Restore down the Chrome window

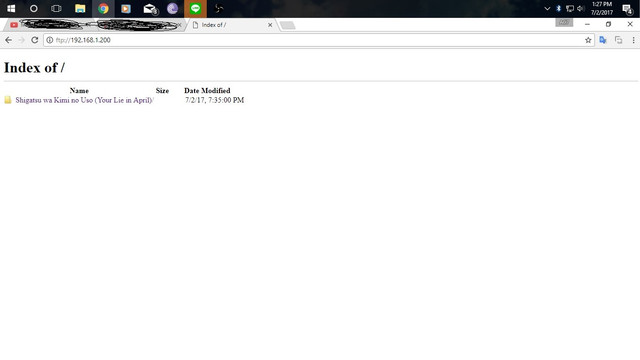coord(608,24)
